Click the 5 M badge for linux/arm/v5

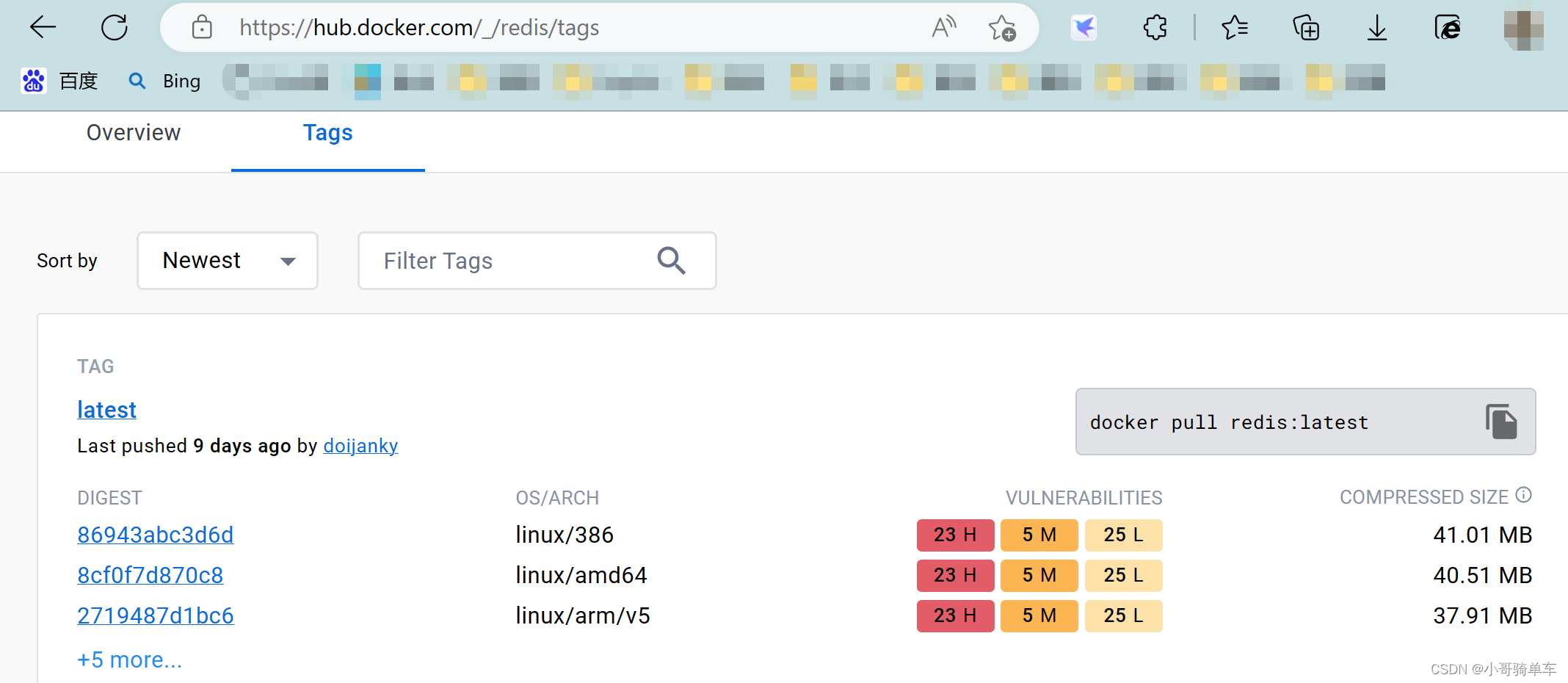pyautogui.click(x=1039, y=615)
